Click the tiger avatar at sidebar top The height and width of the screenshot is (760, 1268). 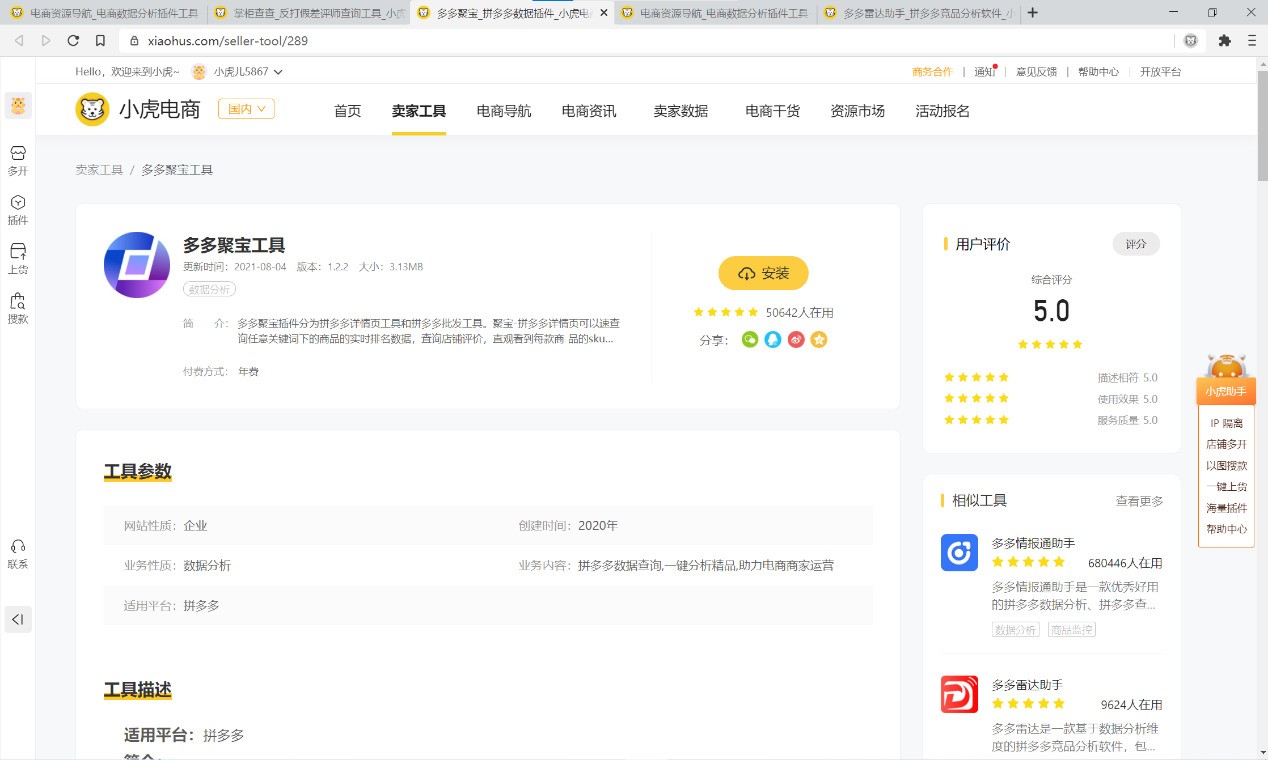18,105
